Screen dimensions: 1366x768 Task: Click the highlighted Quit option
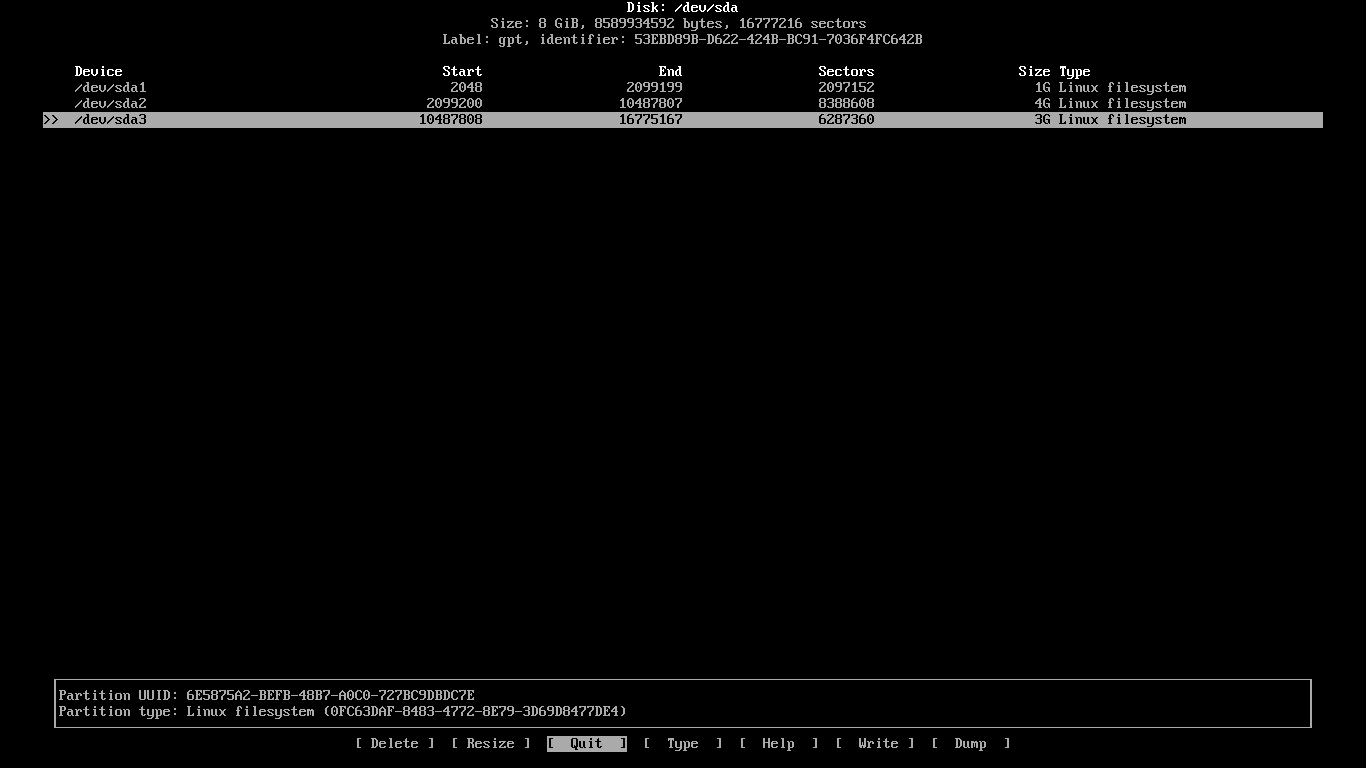point(586,743)
